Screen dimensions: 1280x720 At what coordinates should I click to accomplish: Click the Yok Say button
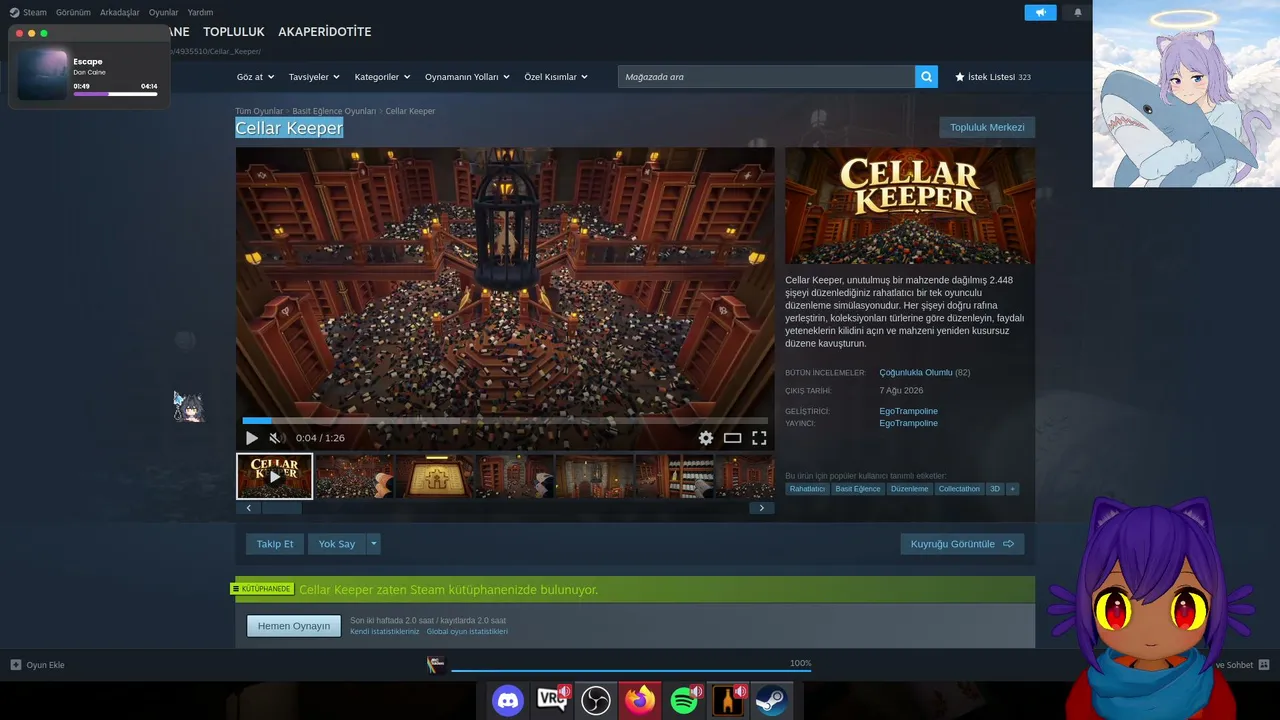337,544
